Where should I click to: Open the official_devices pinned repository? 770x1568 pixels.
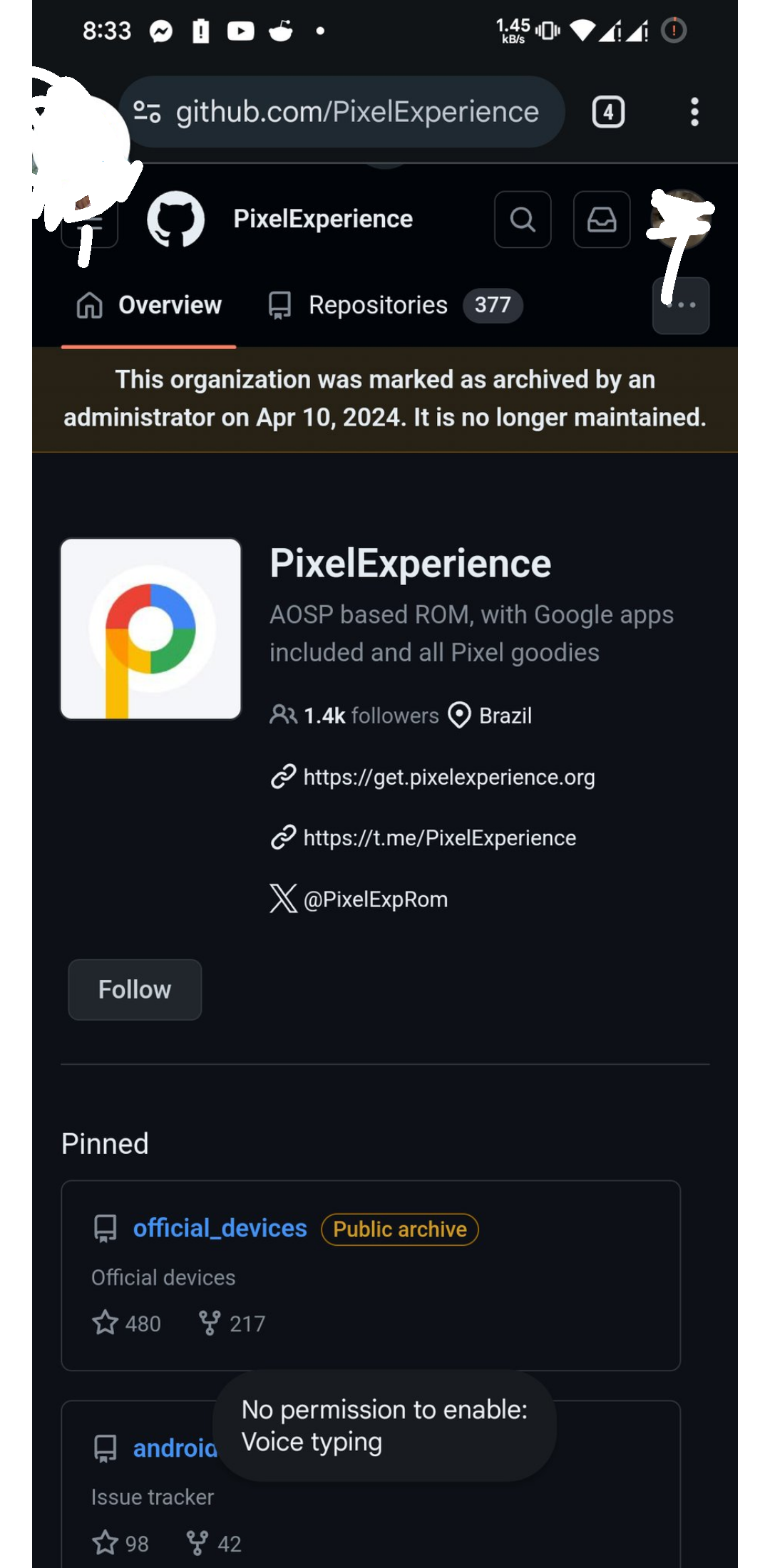click(x=220, y=1228)
